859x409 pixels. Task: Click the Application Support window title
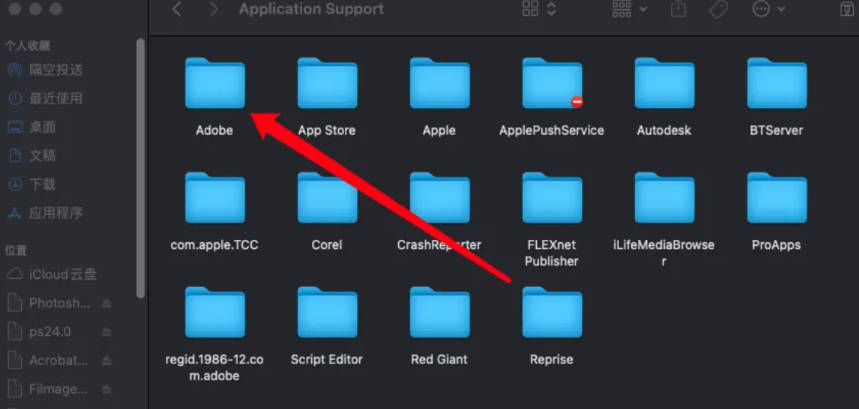pos(312,9)
